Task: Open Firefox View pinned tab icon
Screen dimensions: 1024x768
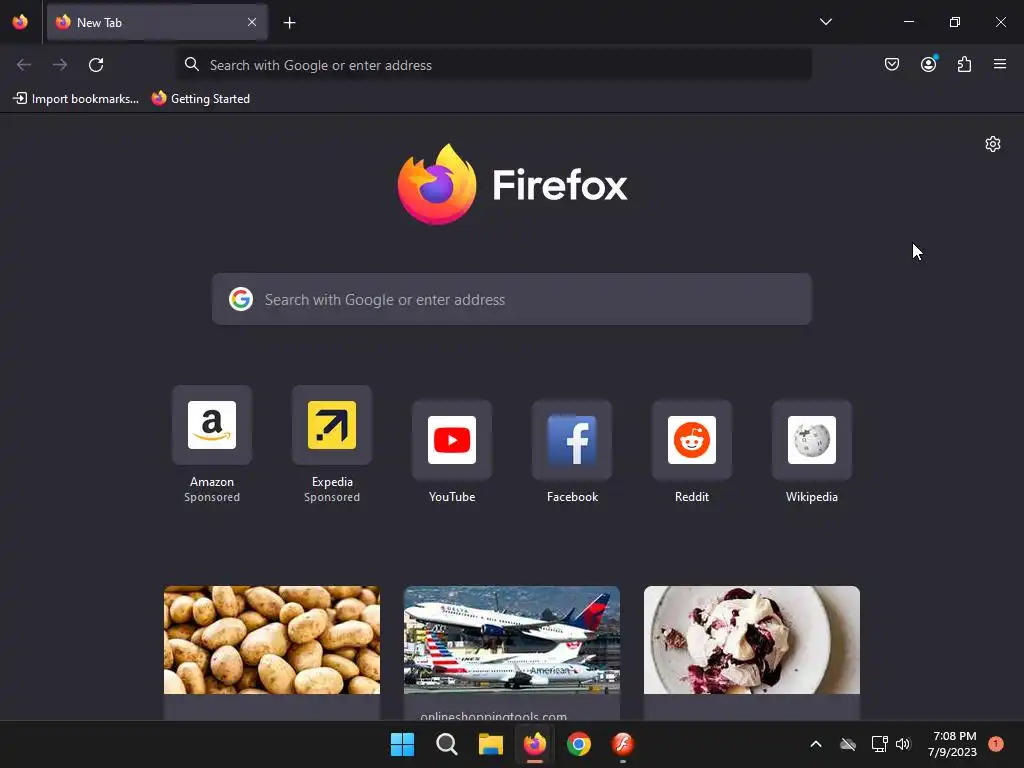Action: click(20, 22)
